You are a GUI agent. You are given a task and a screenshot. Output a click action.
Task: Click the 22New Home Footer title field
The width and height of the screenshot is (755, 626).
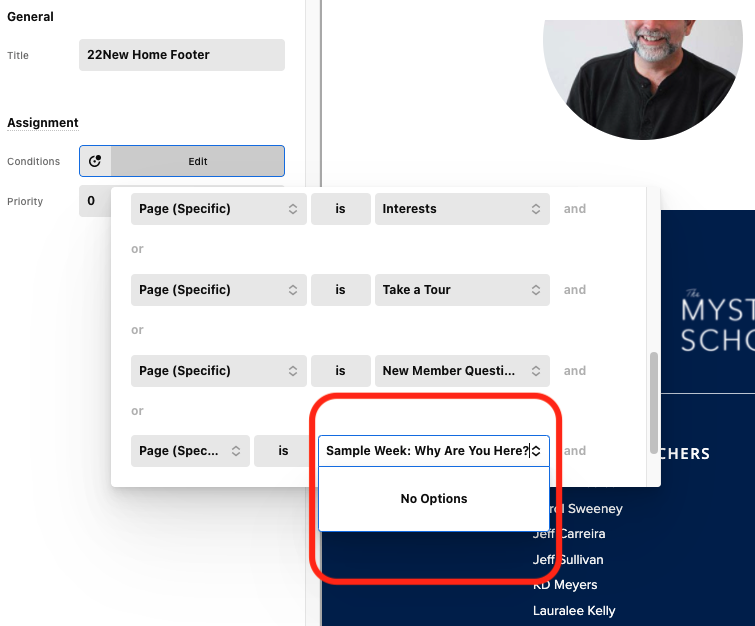tap(182, 55)
